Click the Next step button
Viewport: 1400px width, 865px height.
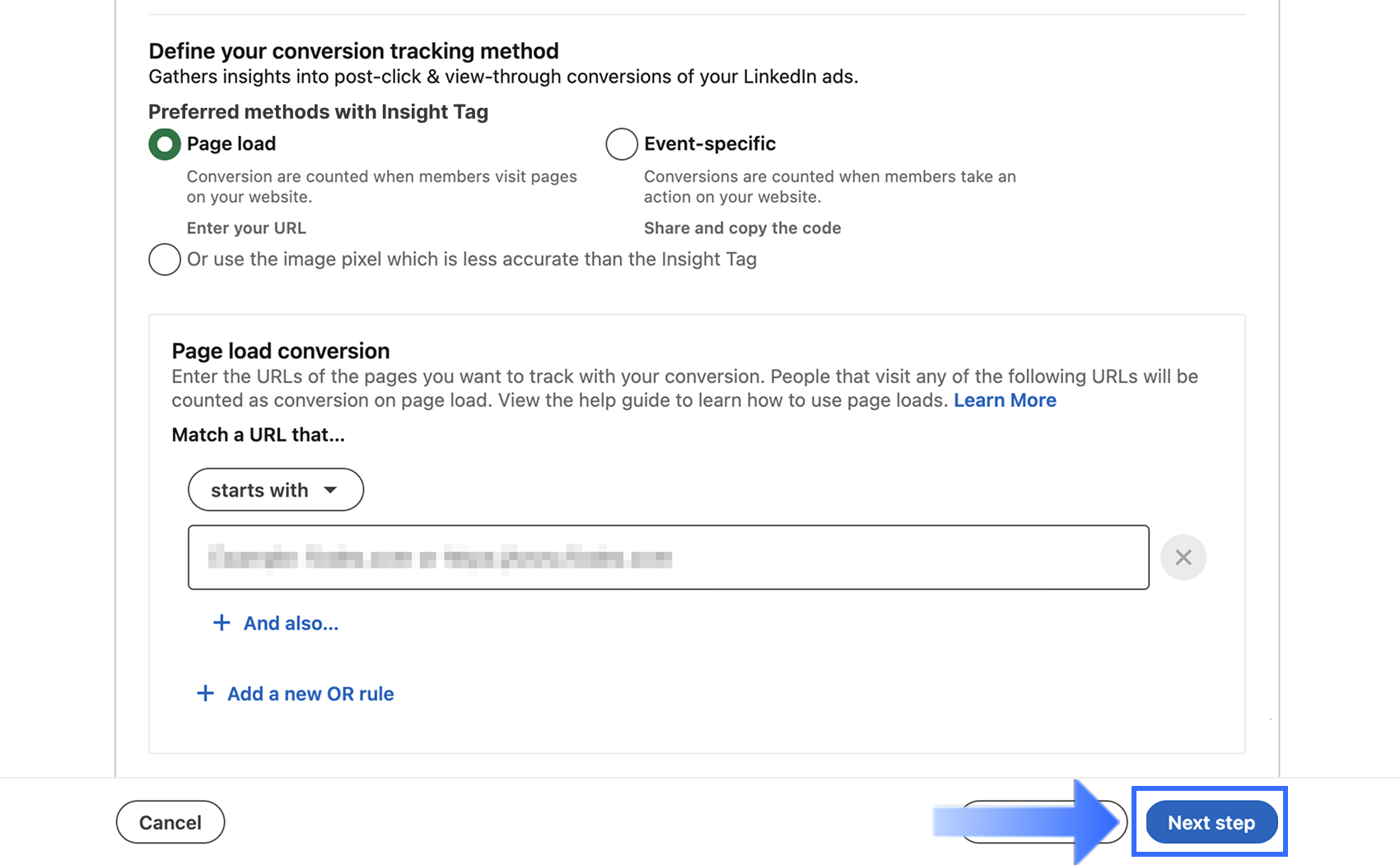tap(1211, 822)
